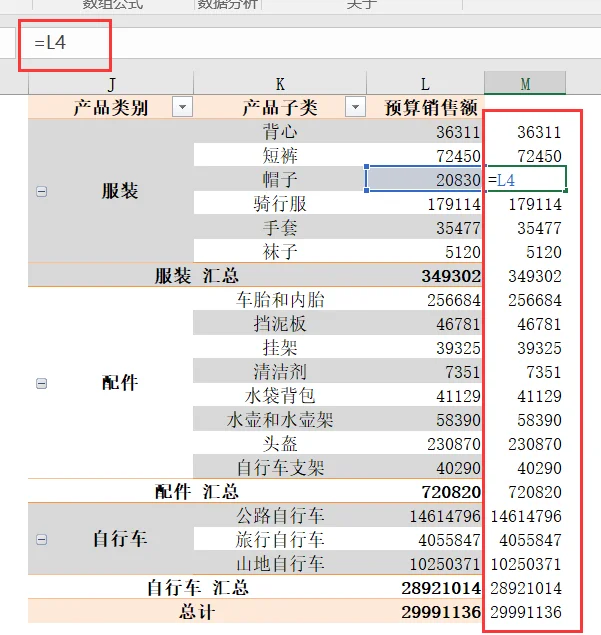
Task: Click the 服装 汇总 subtotal row label
Action: [197, 276]
